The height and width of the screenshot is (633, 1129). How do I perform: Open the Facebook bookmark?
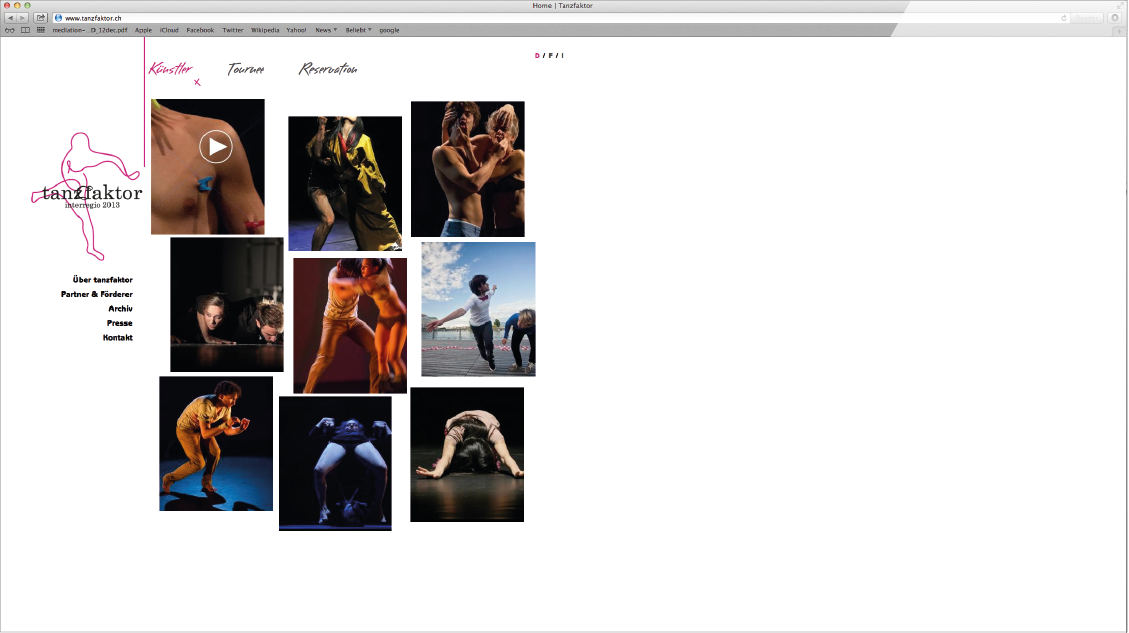click(200, 30)
